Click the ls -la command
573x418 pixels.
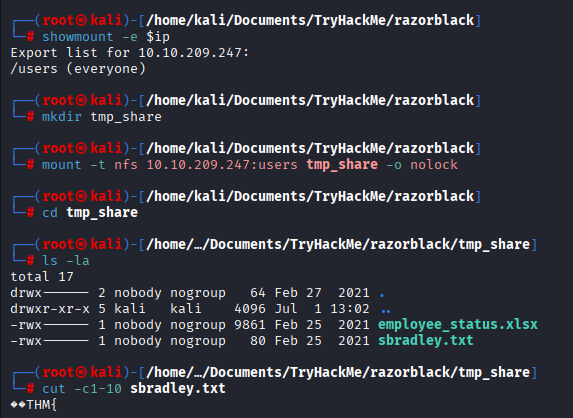pyautogui.click(x=66, y=261)
